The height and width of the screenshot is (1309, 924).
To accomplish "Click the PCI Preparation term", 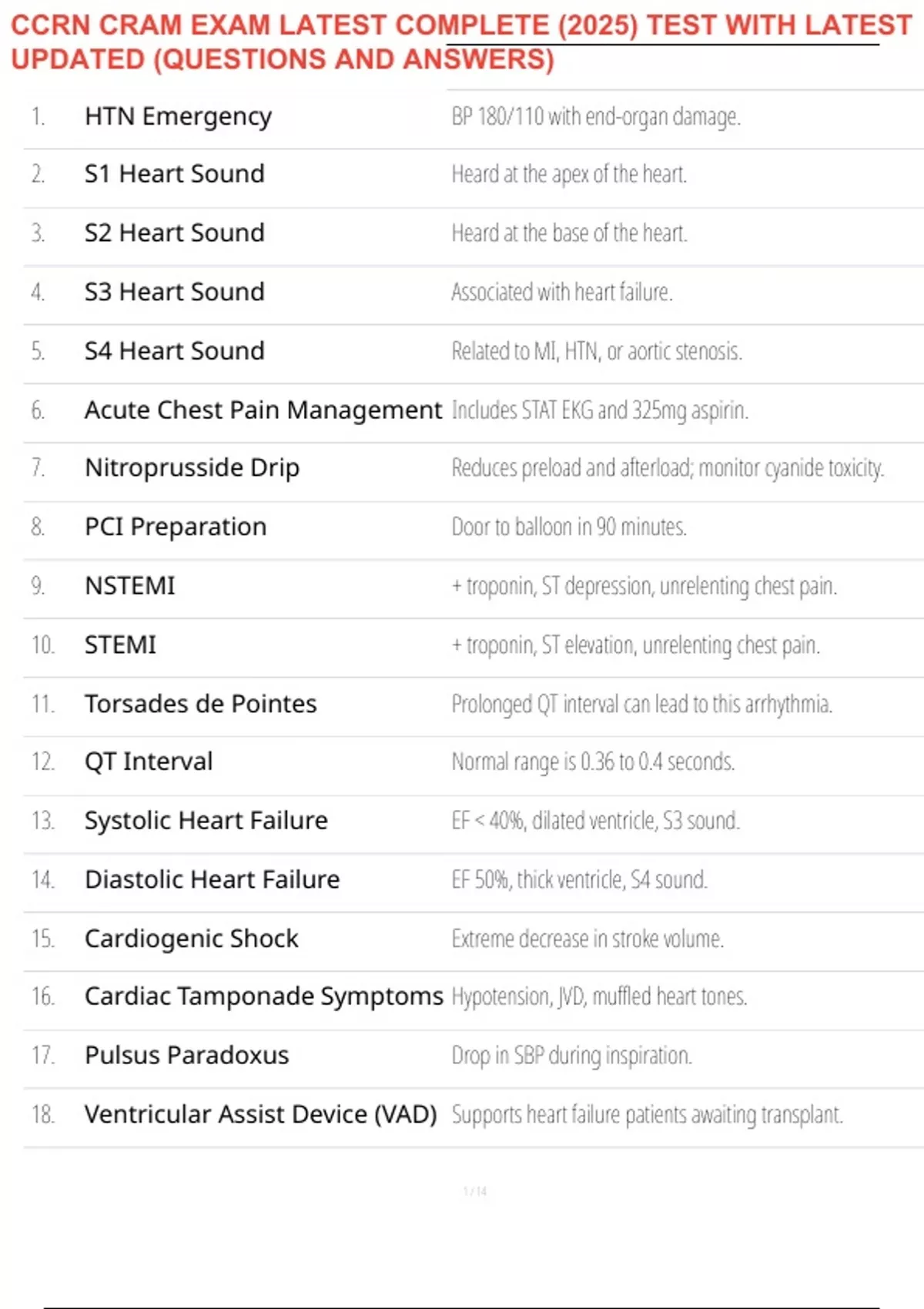I will 176,527.
